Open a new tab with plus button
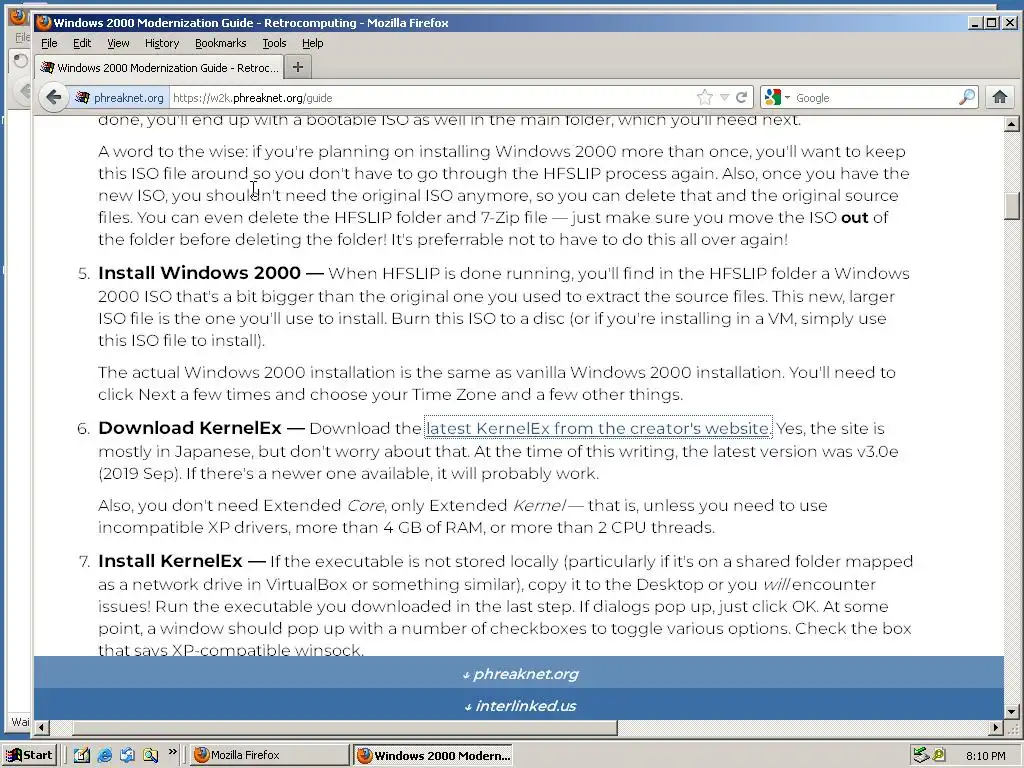 (x=298, y=67)
